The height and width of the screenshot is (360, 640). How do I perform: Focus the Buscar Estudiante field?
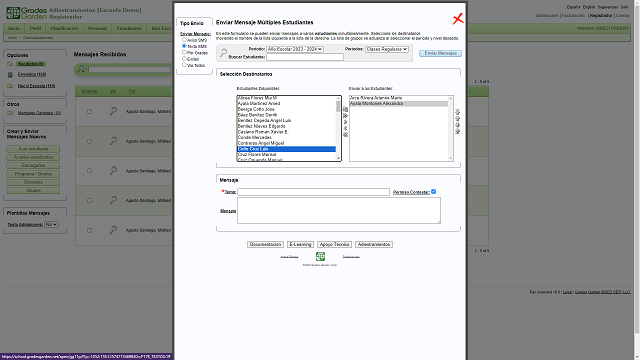(x=305, y=57)
